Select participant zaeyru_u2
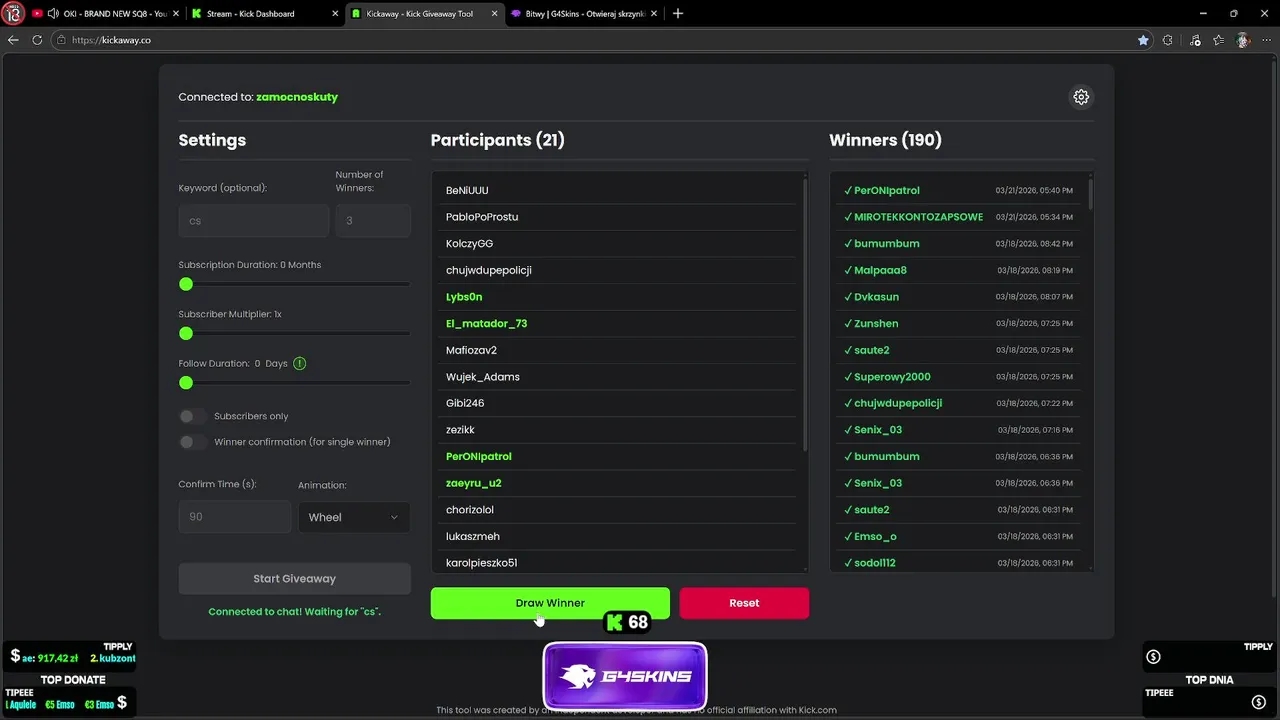 (x=474, y=483)
